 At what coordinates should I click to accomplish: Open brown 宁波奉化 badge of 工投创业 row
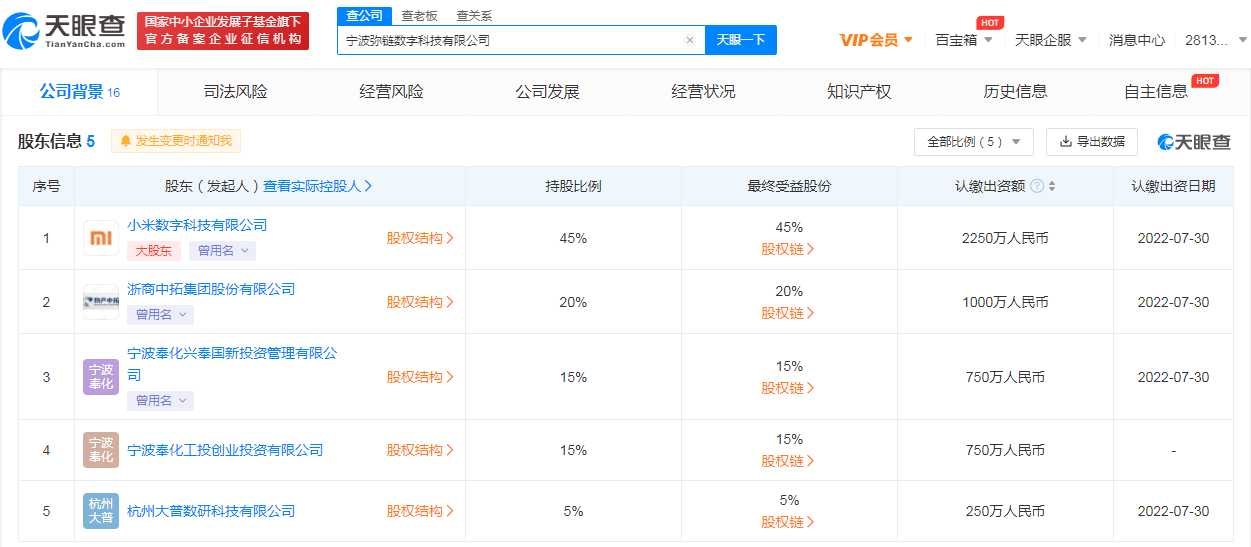pos(101,450)
